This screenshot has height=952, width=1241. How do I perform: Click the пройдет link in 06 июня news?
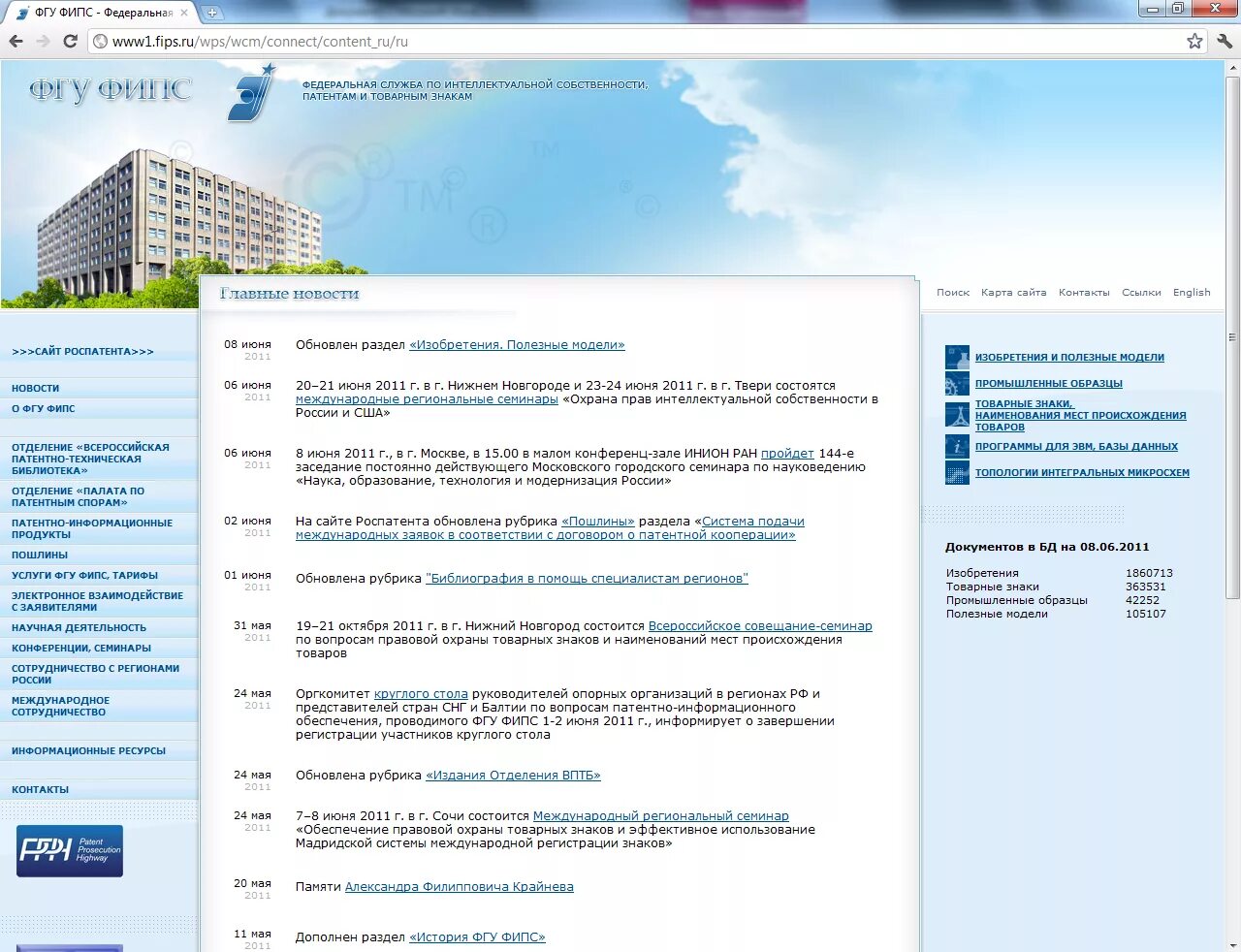tap(787, 454)
